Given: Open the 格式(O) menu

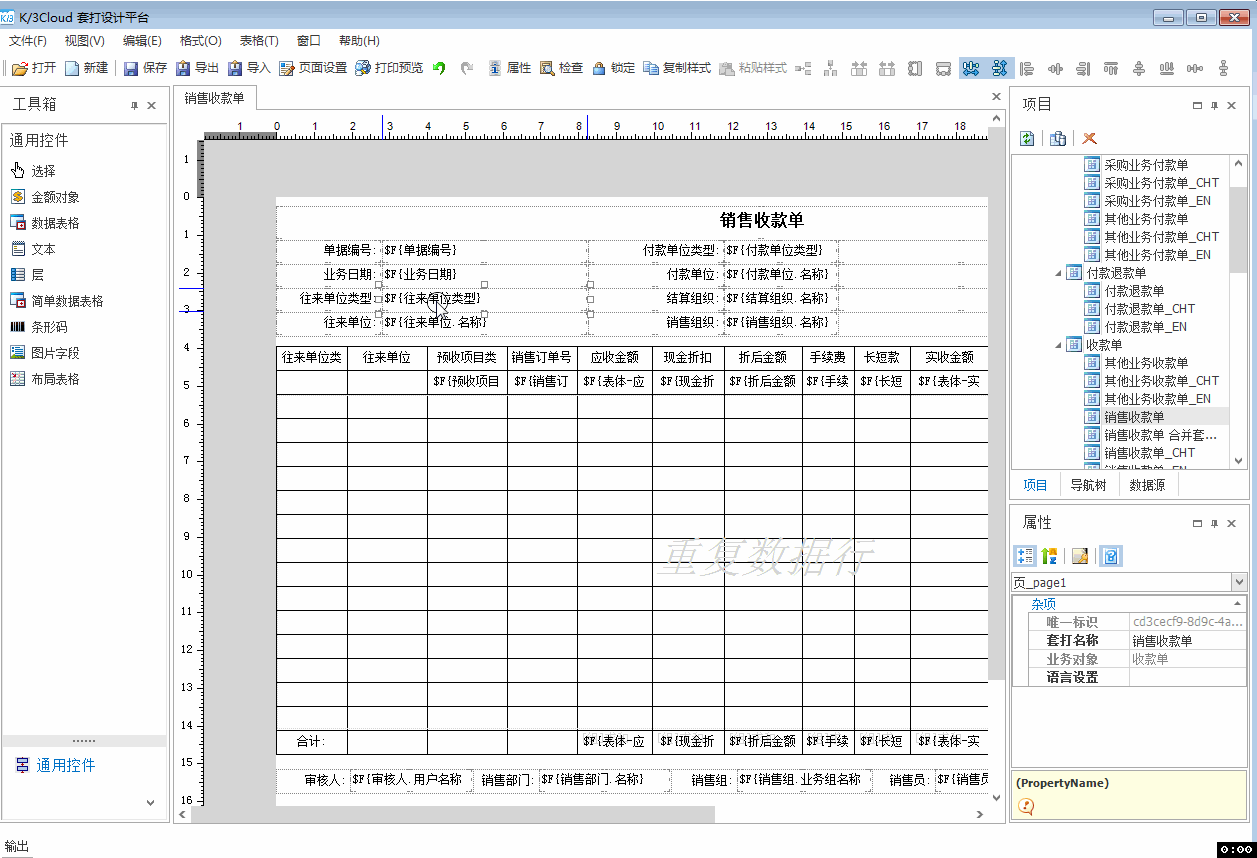Looking at the screenshot, I should tap(200, 41).
